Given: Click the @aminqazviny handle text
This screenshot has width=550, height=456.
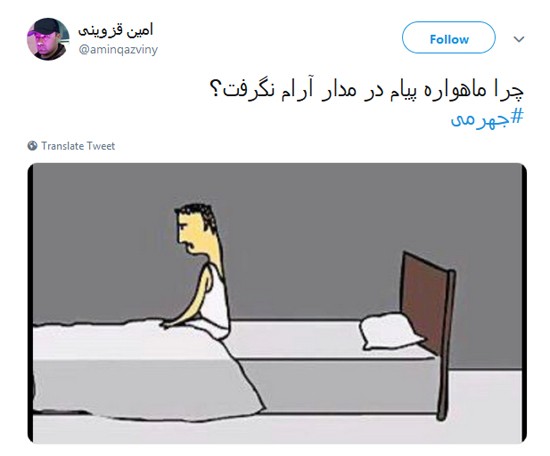Looking at the screenshot, I should pyautogui.click(x=118, y=49).
